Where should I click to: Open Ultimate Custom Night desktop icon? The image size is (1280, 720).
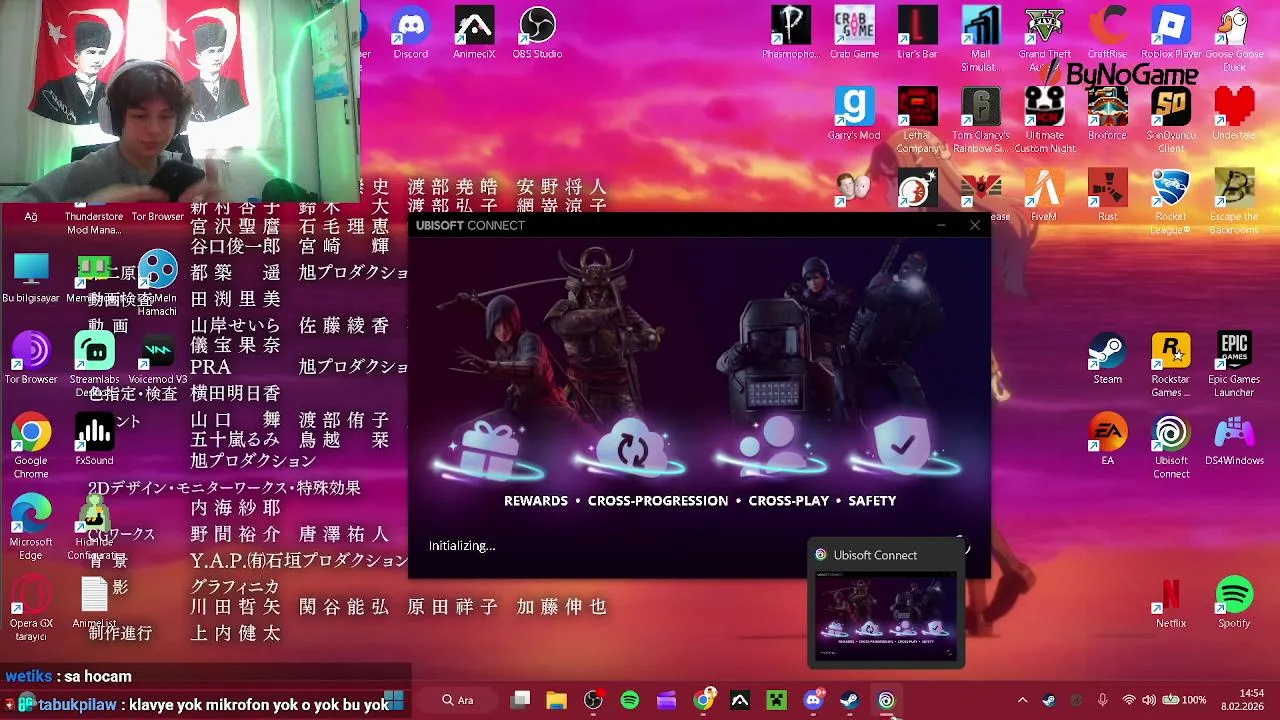[x=1044, y=120]
